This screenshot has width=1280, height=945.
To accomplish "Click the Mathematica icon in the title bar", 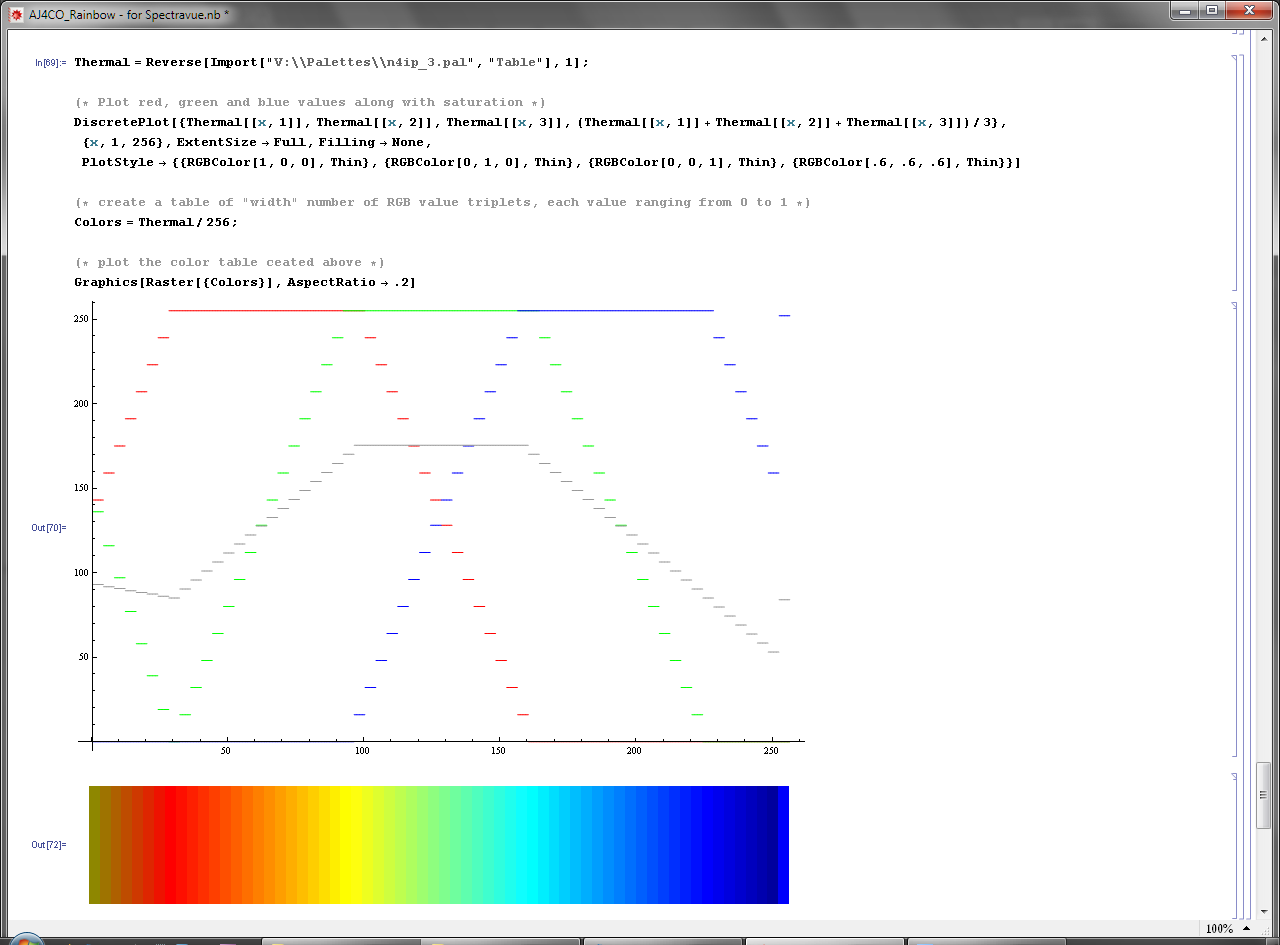I will coord(15,14).
